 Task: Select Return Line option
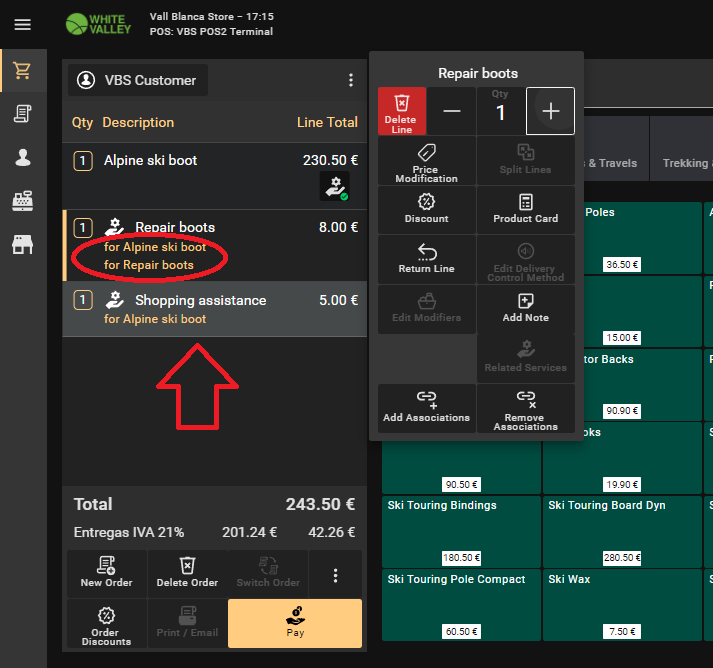[x=427, y=259]
